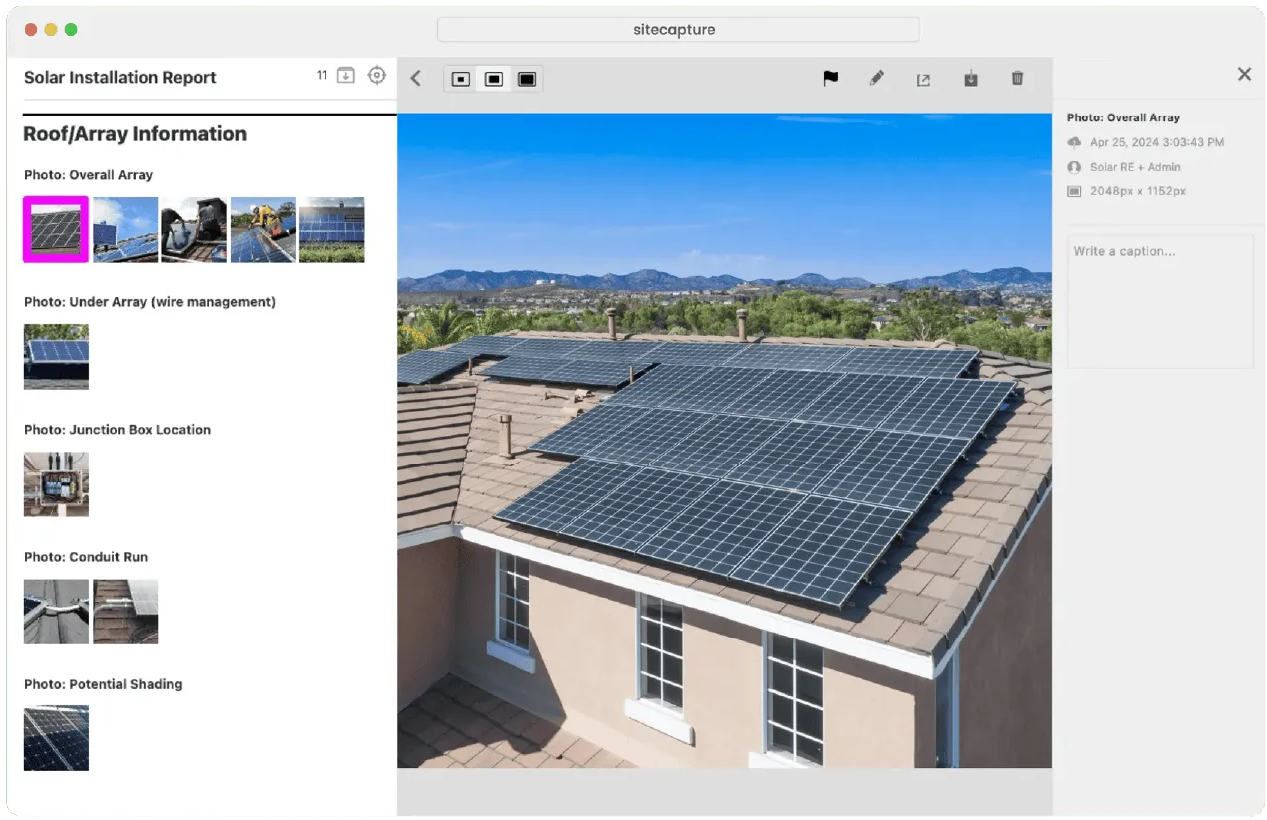This screenshot has height=820, width=1267.
Task: Click the download report icon beside 11
Action: coord(346,76)
